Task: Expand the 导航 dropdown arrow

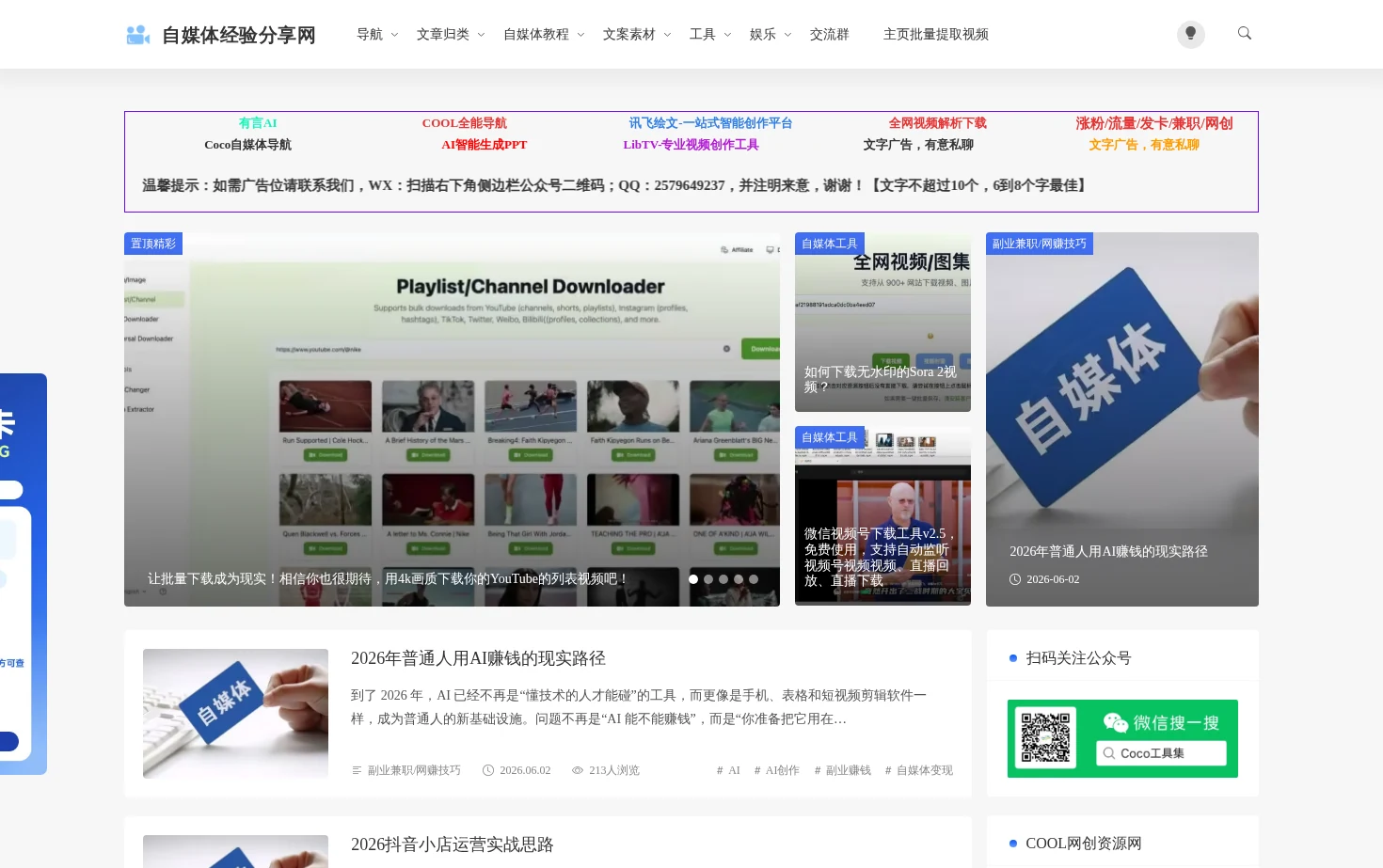Action: (x=394, y=35)
